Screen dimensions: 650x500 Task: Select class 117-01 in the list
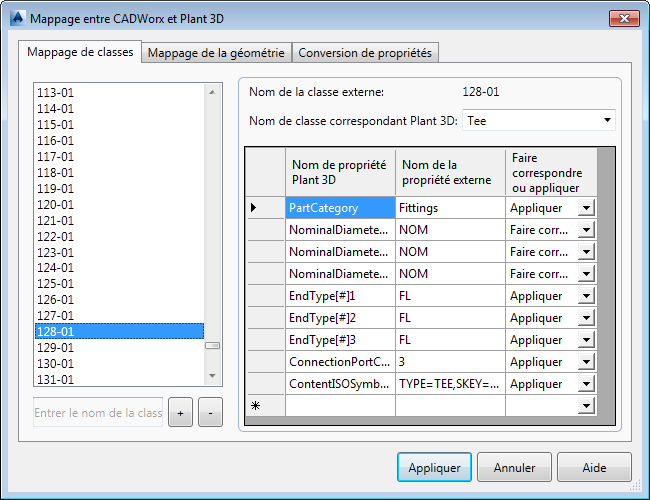click(x=119, y=157)
